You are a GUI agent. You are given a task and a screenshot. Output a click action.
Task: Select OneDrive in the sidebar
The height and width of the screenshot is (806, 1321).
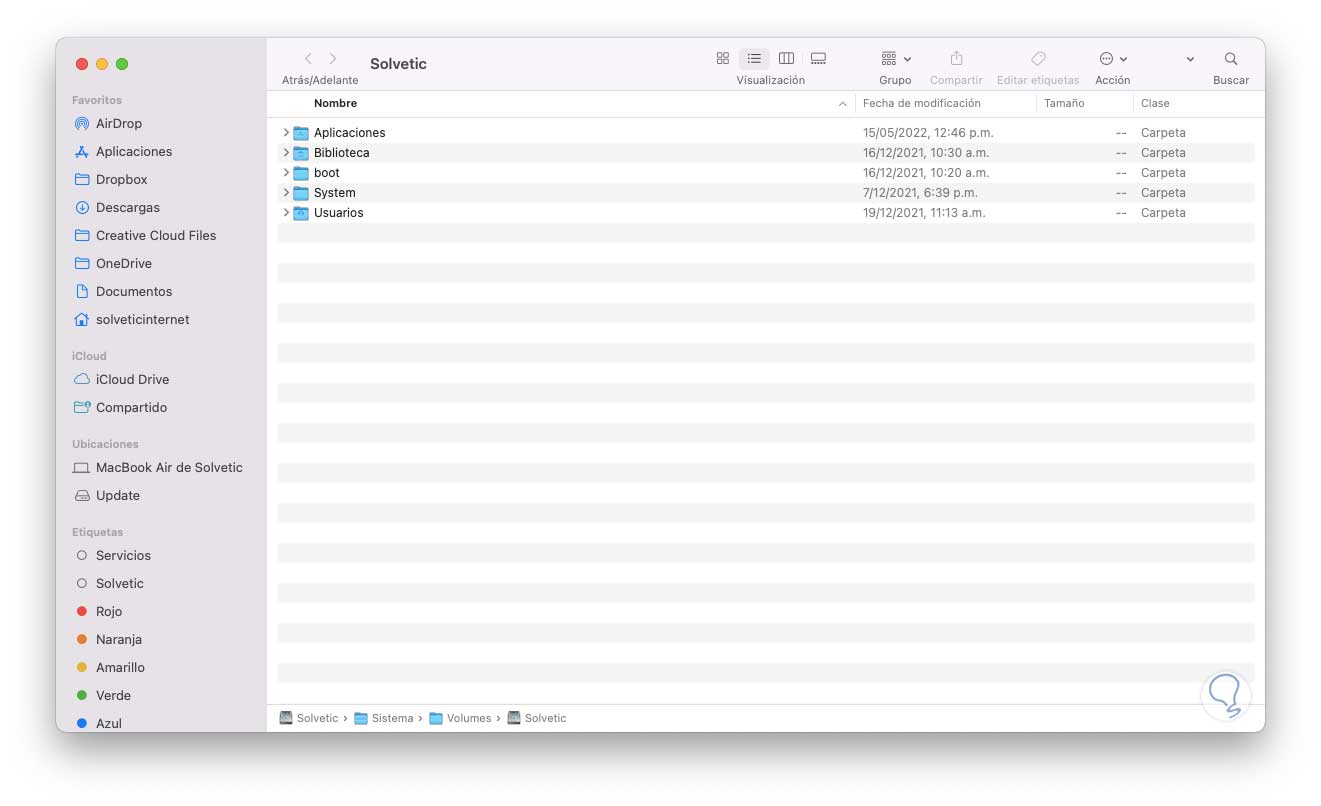pyautogui.click(x=113, y=264)
